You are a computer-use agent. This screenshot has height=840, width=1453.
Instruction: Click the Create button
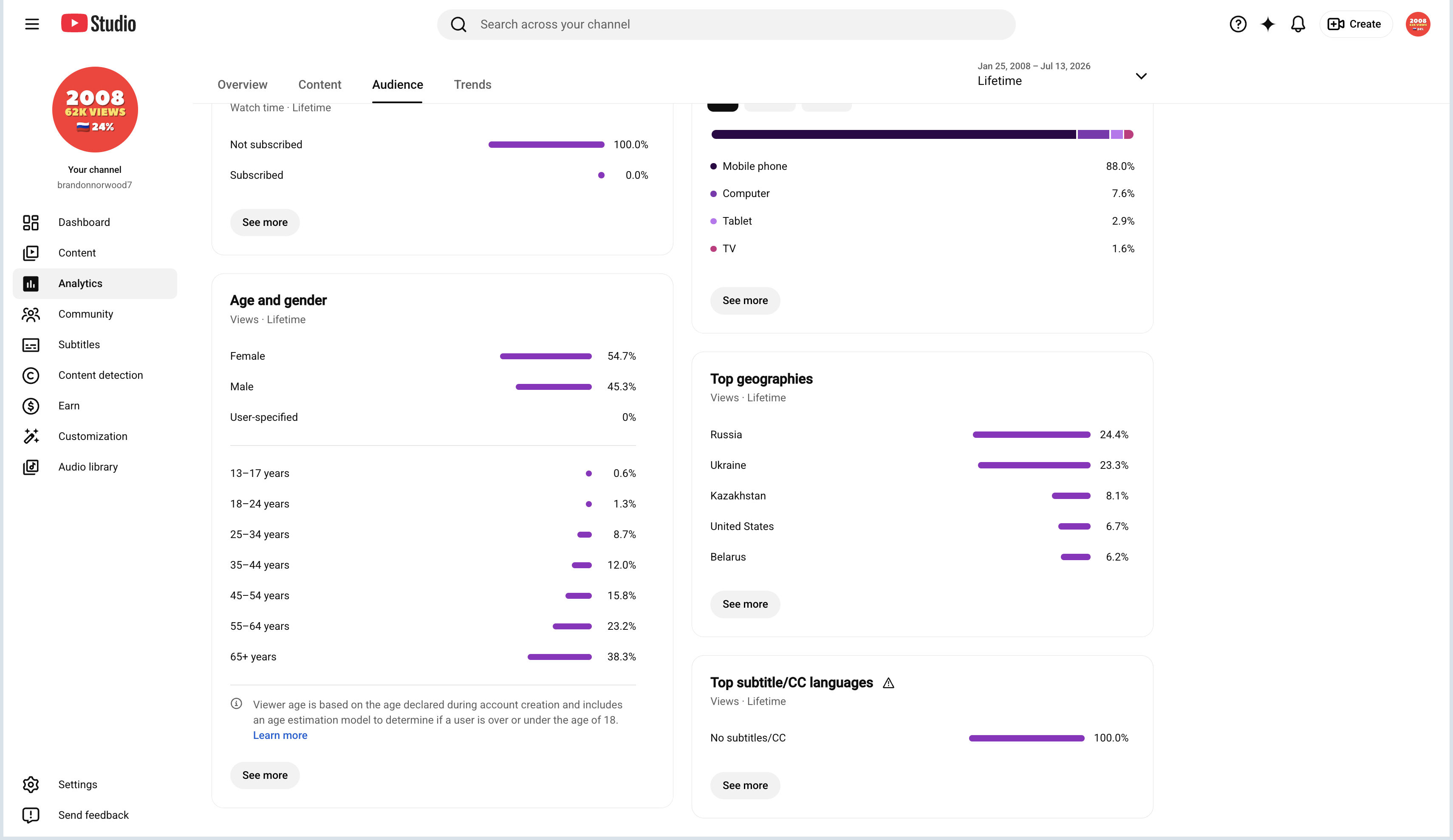point(1356,24)
